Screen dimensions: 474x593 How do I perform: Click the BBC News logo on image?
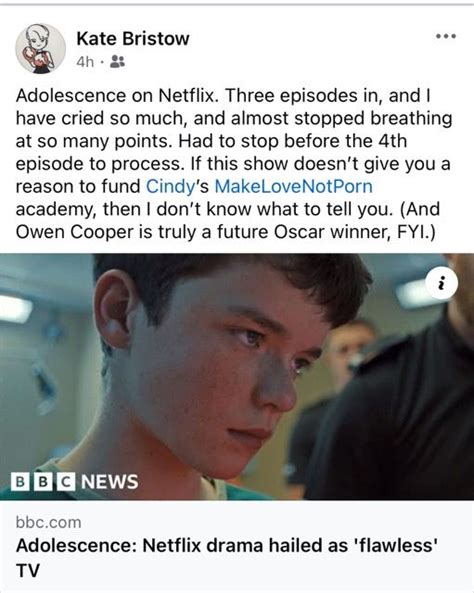click(75, 481)
